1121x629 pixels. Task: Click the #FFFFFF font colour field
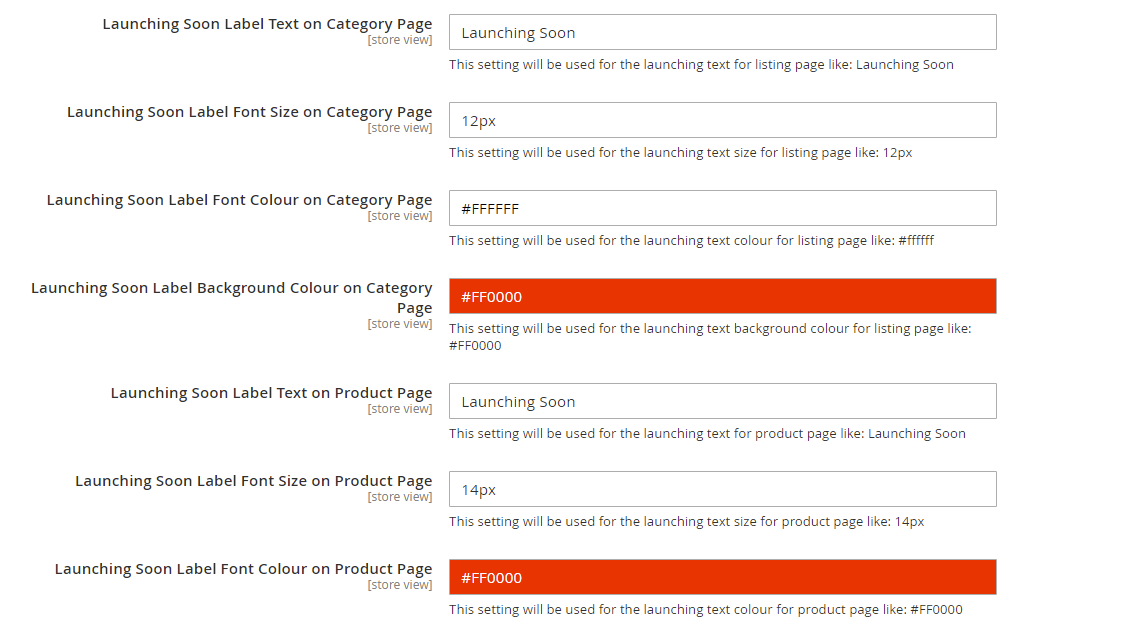[722, 208]
